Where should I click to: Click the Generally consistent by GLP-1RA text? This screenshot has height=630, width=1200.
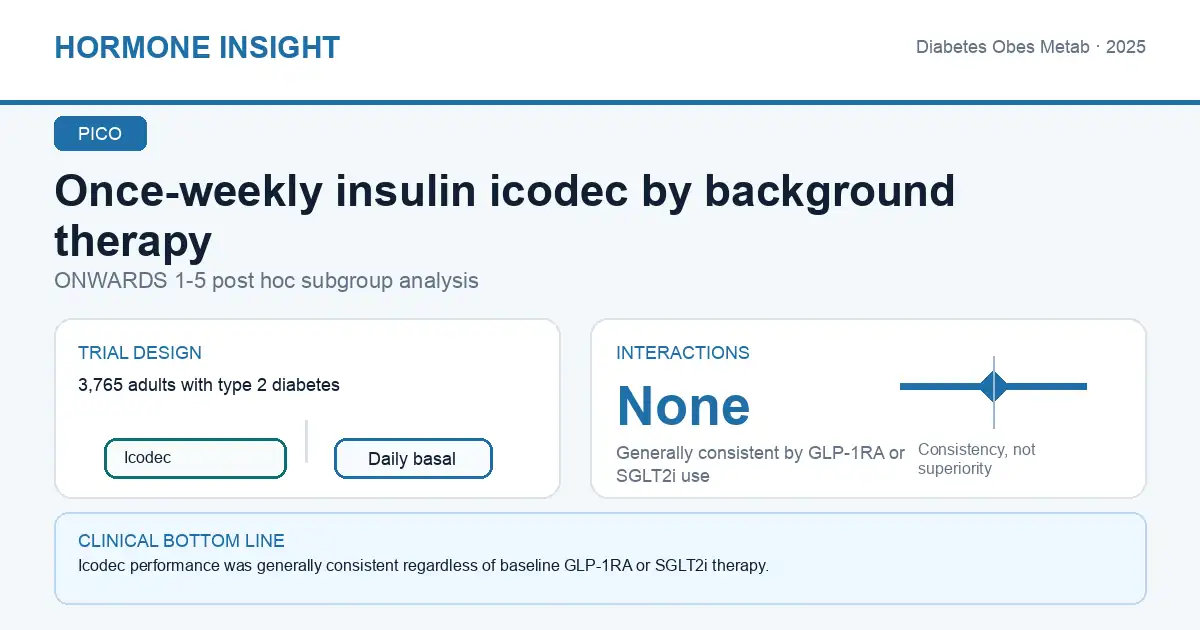point(760,464)
